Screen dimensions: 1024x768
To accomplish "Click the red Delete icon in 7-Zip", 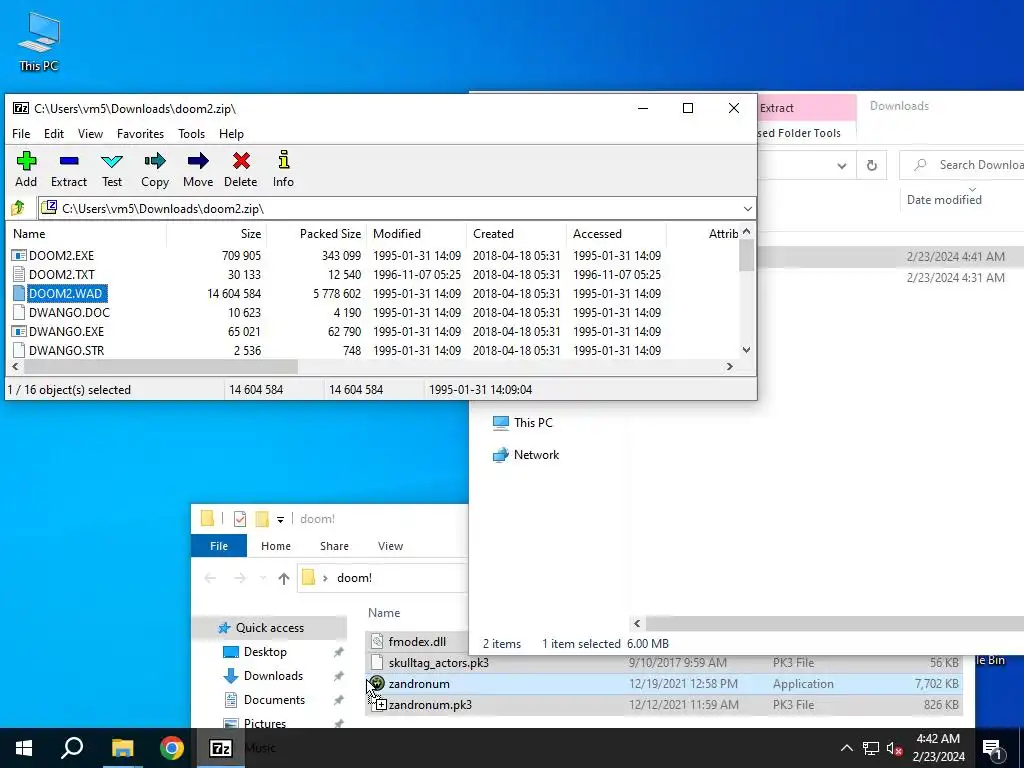I will point(241,169).
